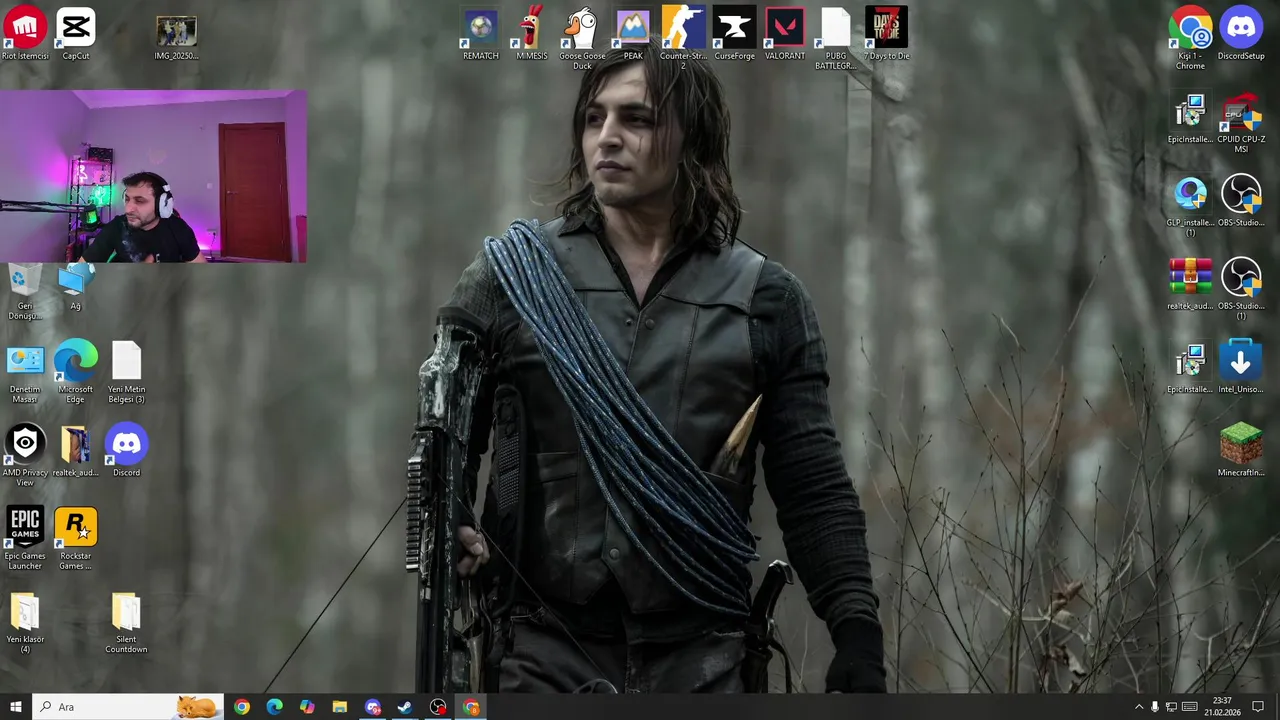The width and height of the screenshot is (1280, 720).
Task: Open the AMD Privacy View shortcut
Action: click(x=25, y=456)
